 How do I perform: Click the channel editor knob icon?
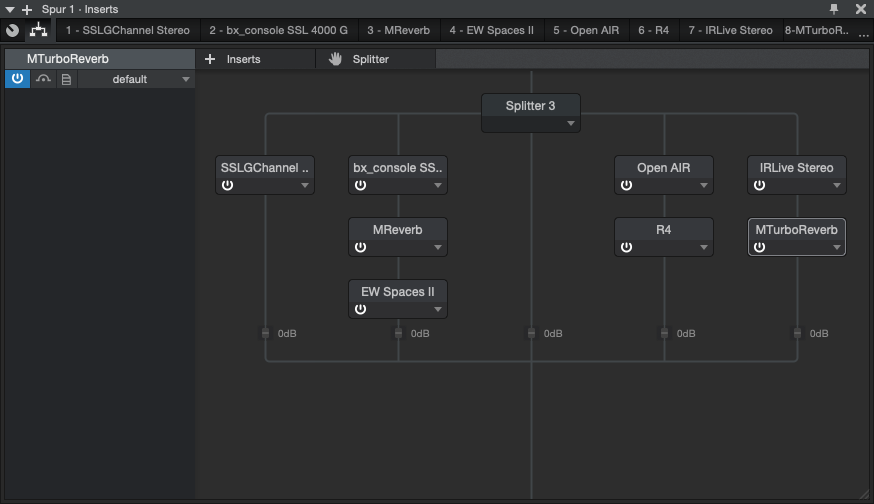pos(12,30)
